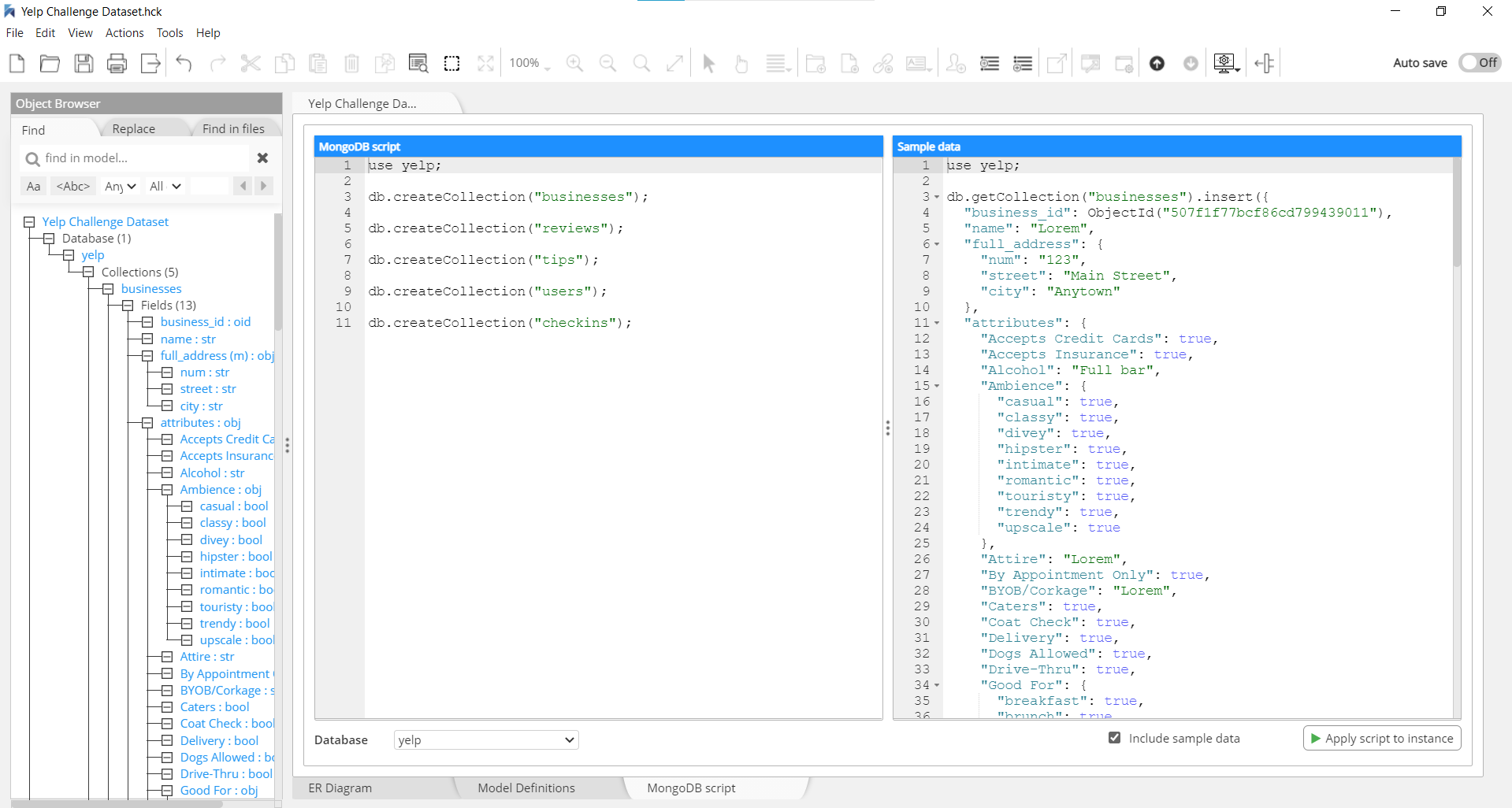
Task: Open the Actions menu
Action: click(124, 33)
